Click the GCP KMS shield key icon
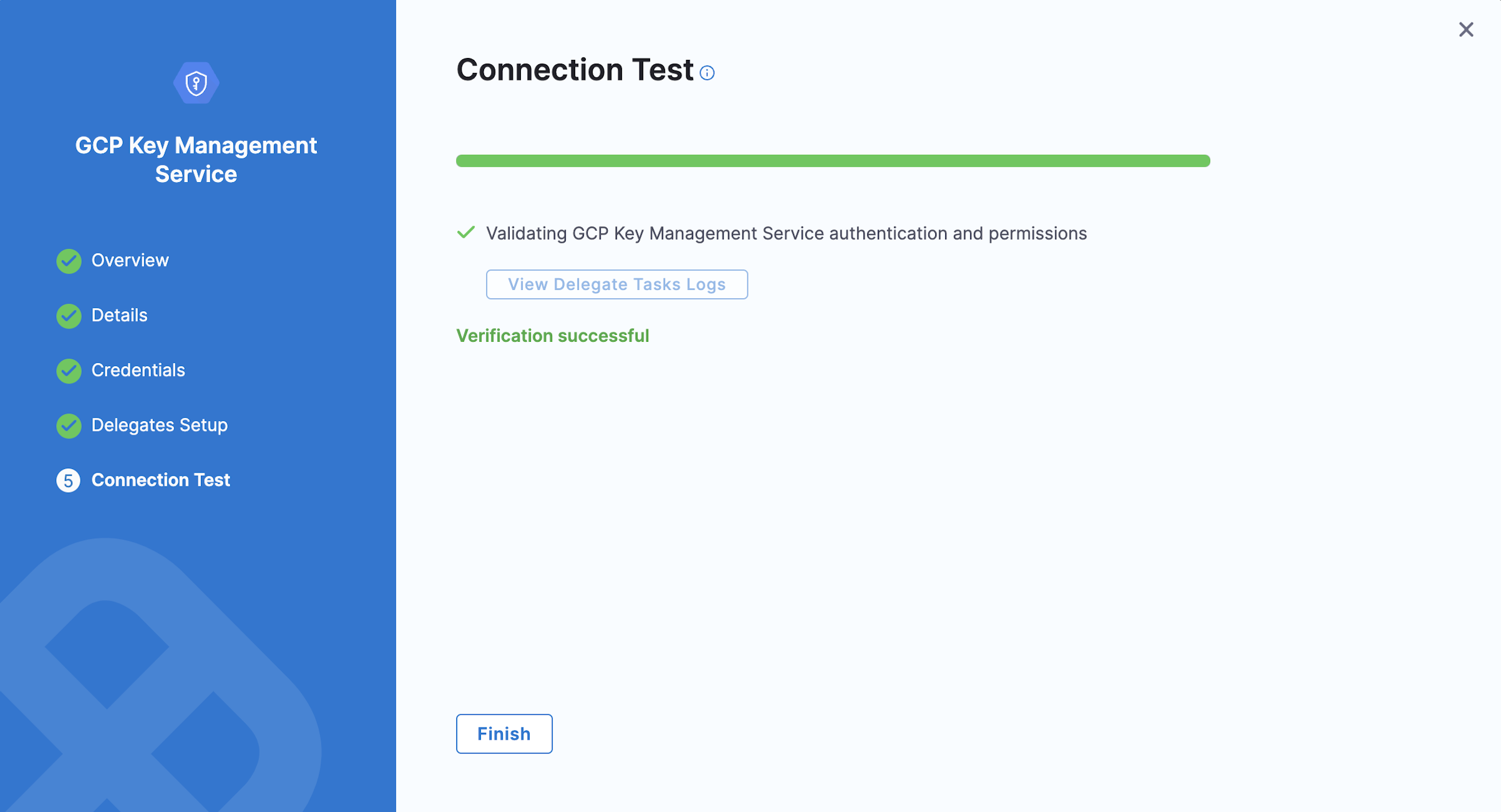This screenshot has width=1501, height=812. [196, 83]
